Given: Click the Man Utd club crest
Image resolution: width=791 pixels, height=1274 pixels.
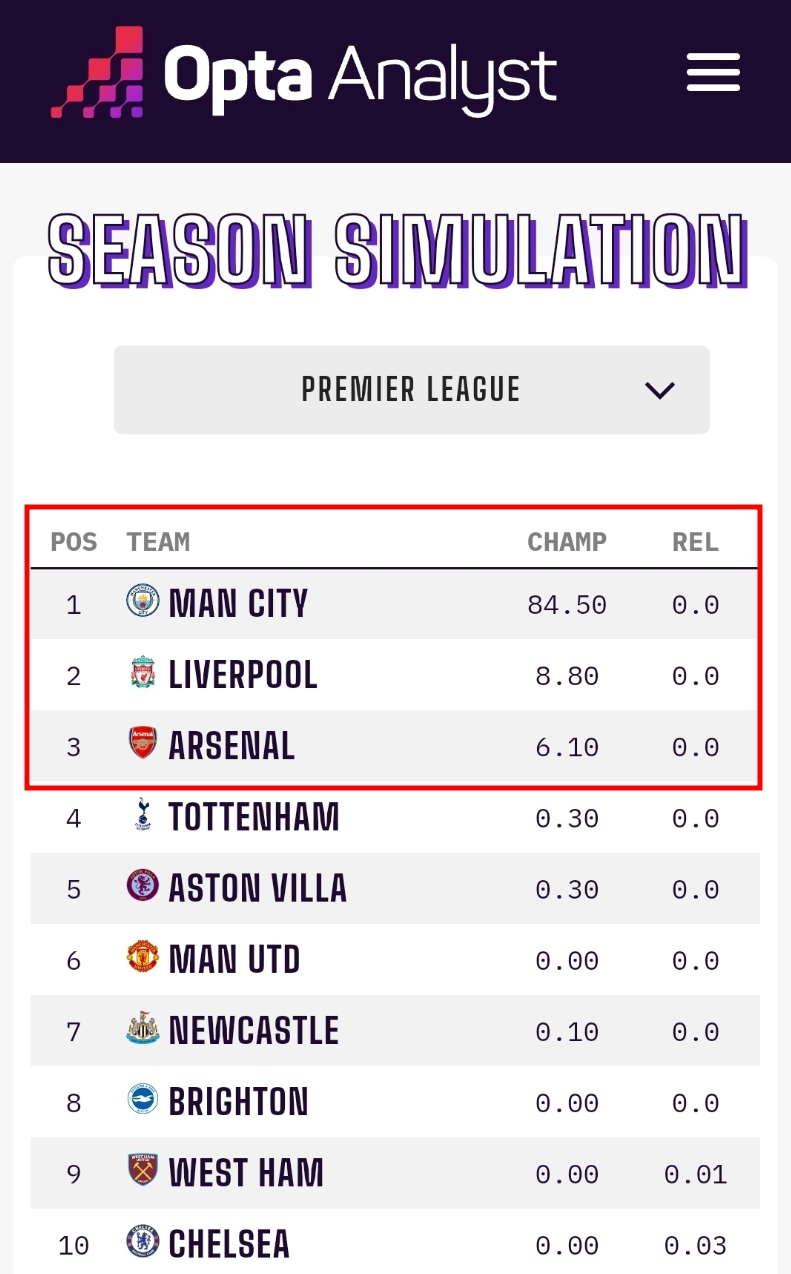Looking at the screenshot, I should pos(143,958).
